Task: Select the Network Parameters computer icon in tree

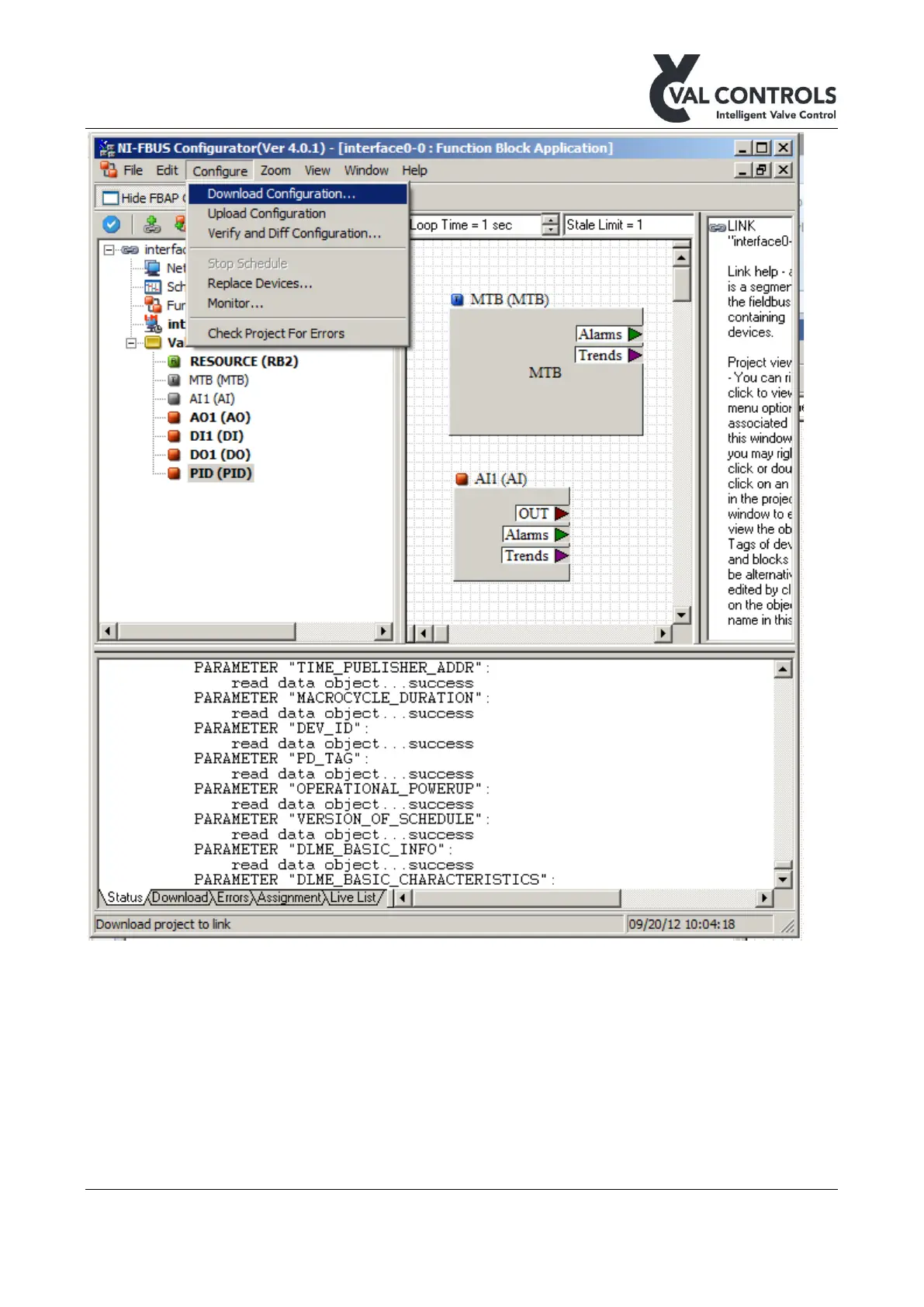Action: pyautogui.click(x=153, y=269)
